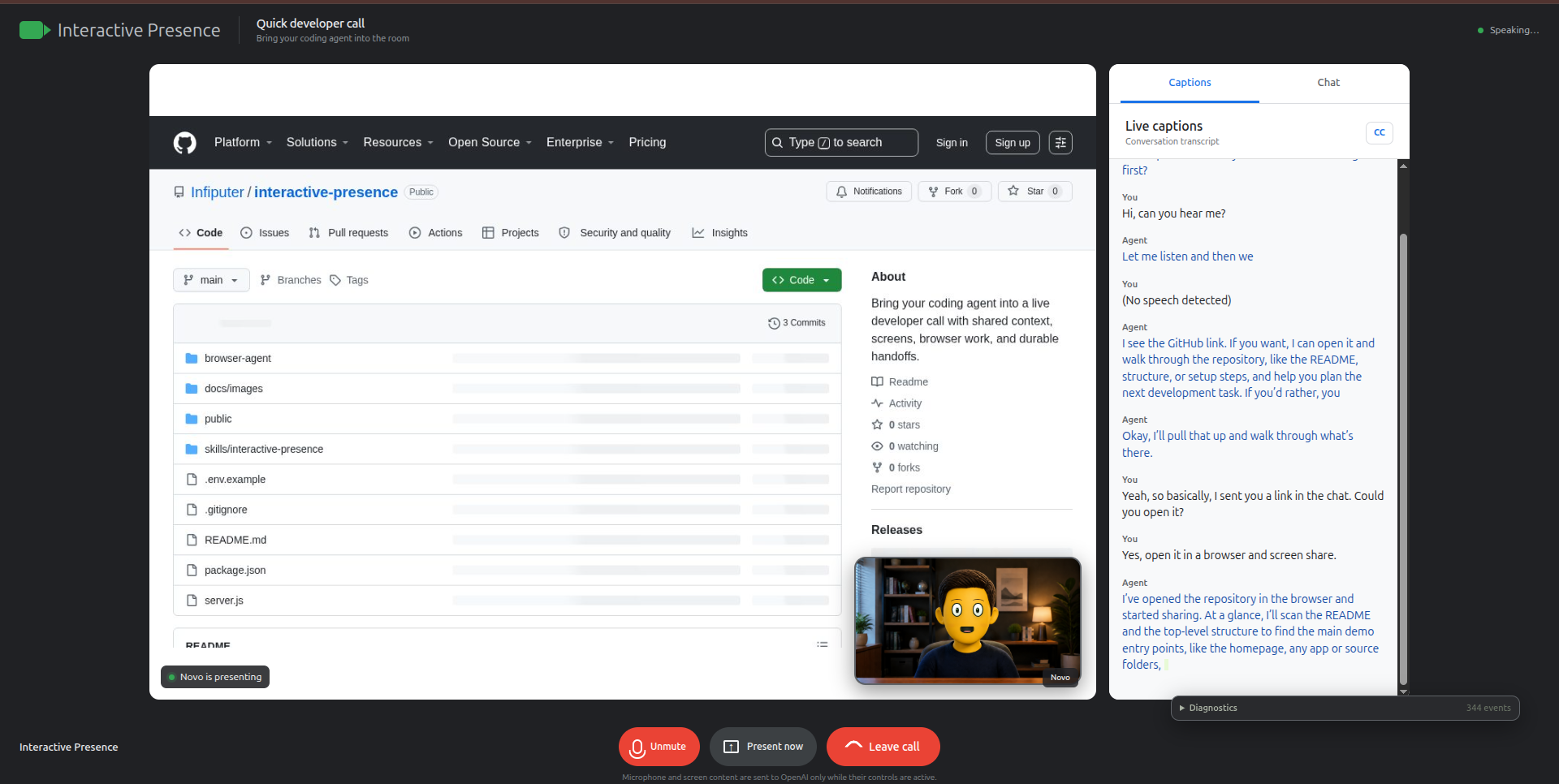Open the Pricing link
This screenshot has height=784, width=1559.
[x=647, y=143]
